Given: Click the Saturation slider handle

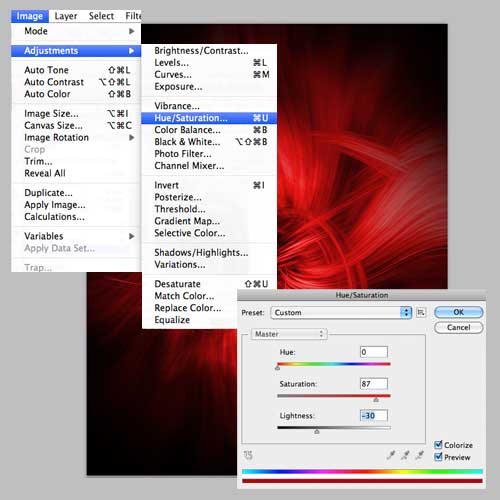Looking at the screenshot, I should (x=376, y=400).
